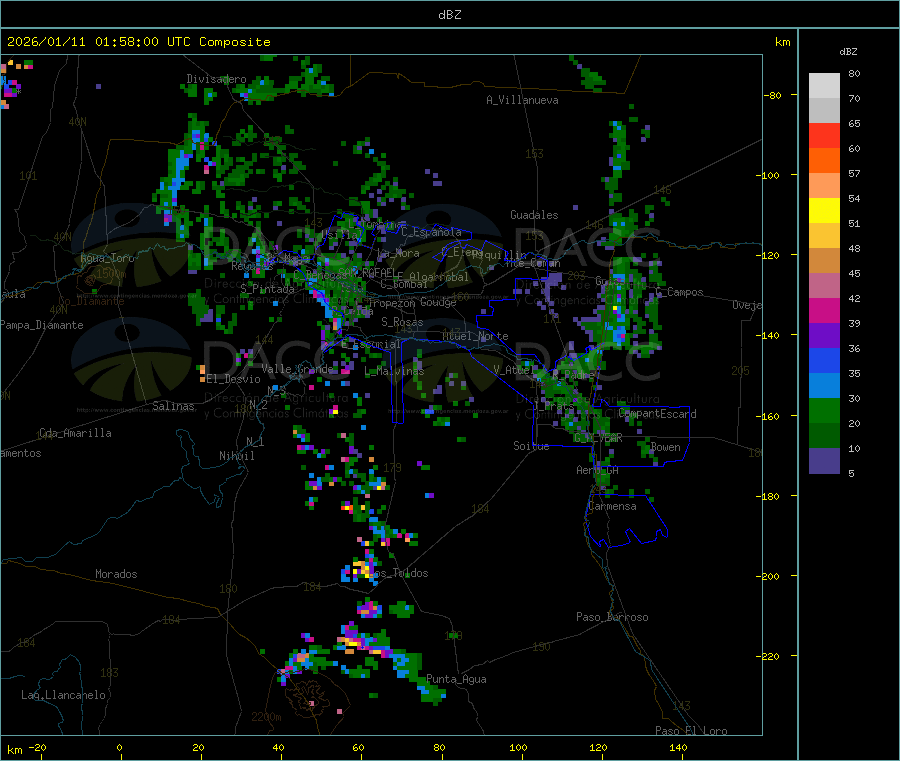Viewport: 900px width, 761px height.
Task: Click the 45 dBZ brown legend swatch
Action: (824, 261)
